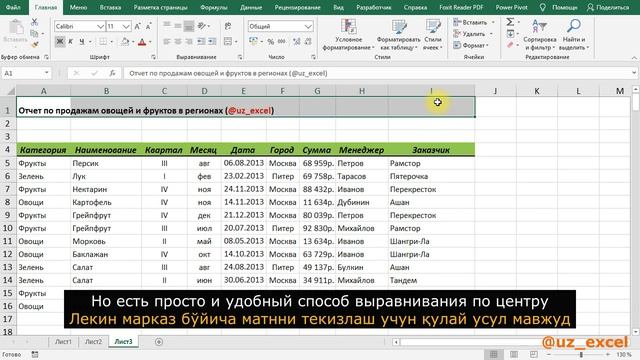Apply percent style with the % icon
Image resolution: width=640 pixels, height=360 pixels.
click(x=271, y=42)
